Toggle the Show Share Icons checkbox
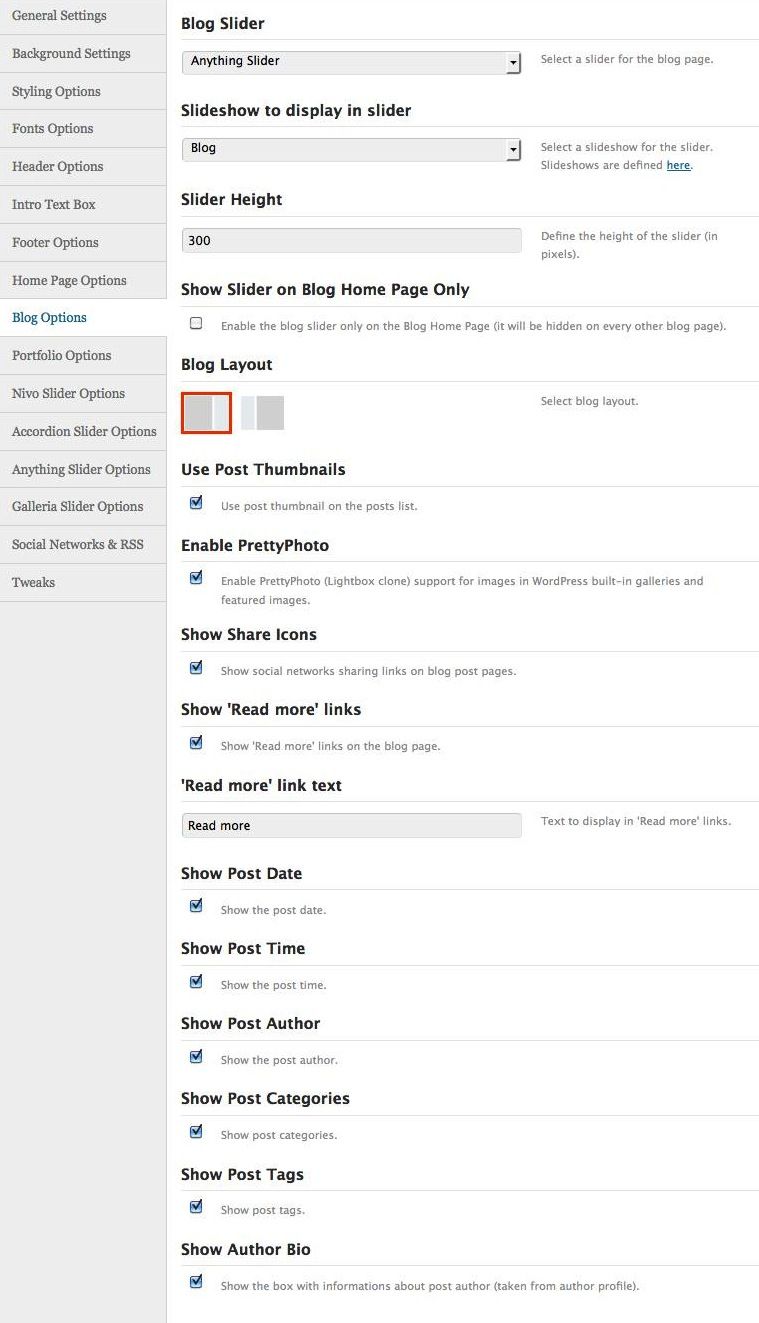Screen dimensions: 759x1323 pyautogui.click(x=196, y=668)
